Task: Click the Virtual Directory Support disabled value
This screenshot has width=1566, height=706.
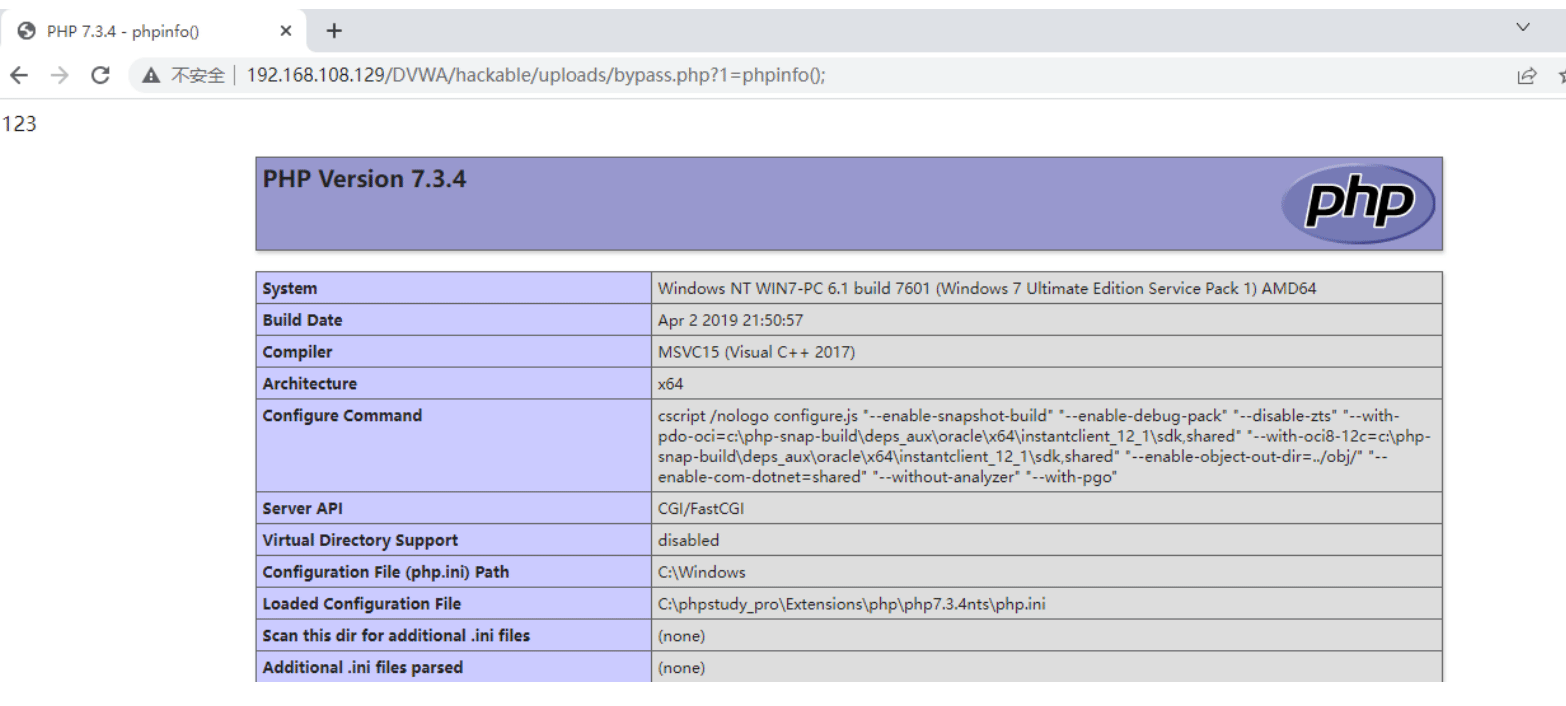Action: pyautogui.click(x=688, y=540)
